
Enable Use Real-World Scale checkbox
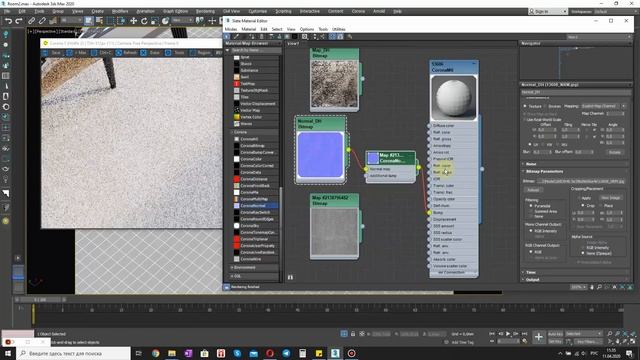525,120
